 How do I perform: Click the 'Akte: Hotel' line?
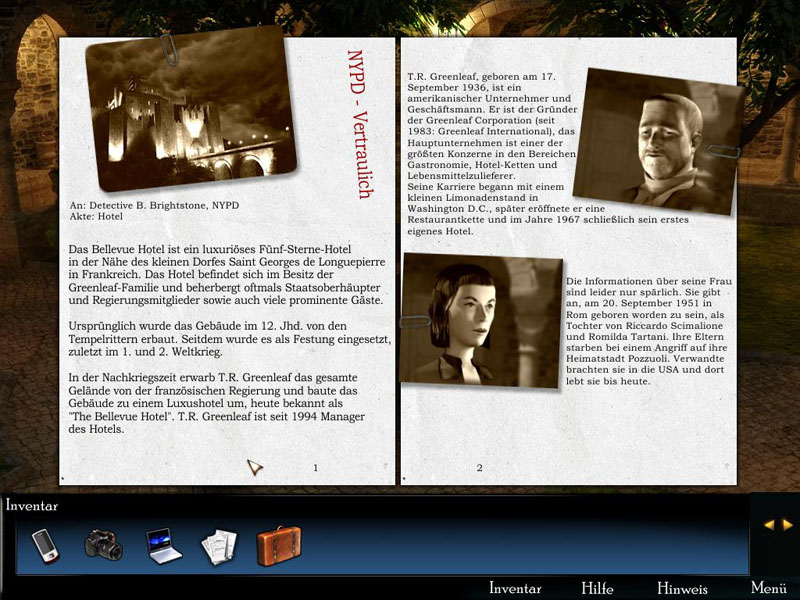(x=96, y=216)
